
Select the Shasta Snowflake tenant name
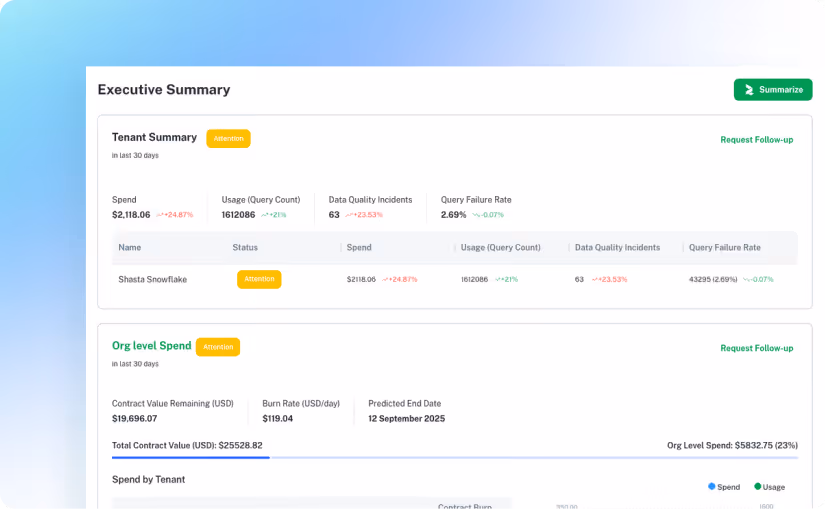coord(153,280)
